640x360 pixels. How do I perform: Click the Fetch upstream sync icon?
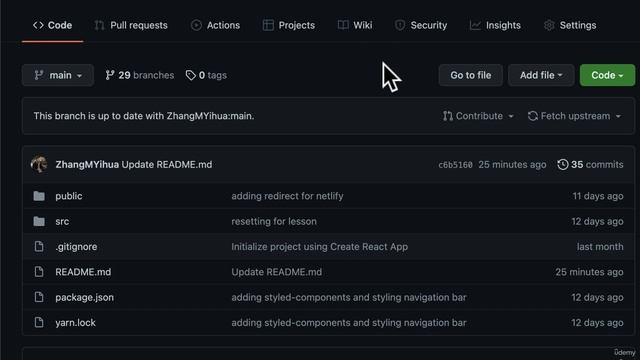point(533,116)
